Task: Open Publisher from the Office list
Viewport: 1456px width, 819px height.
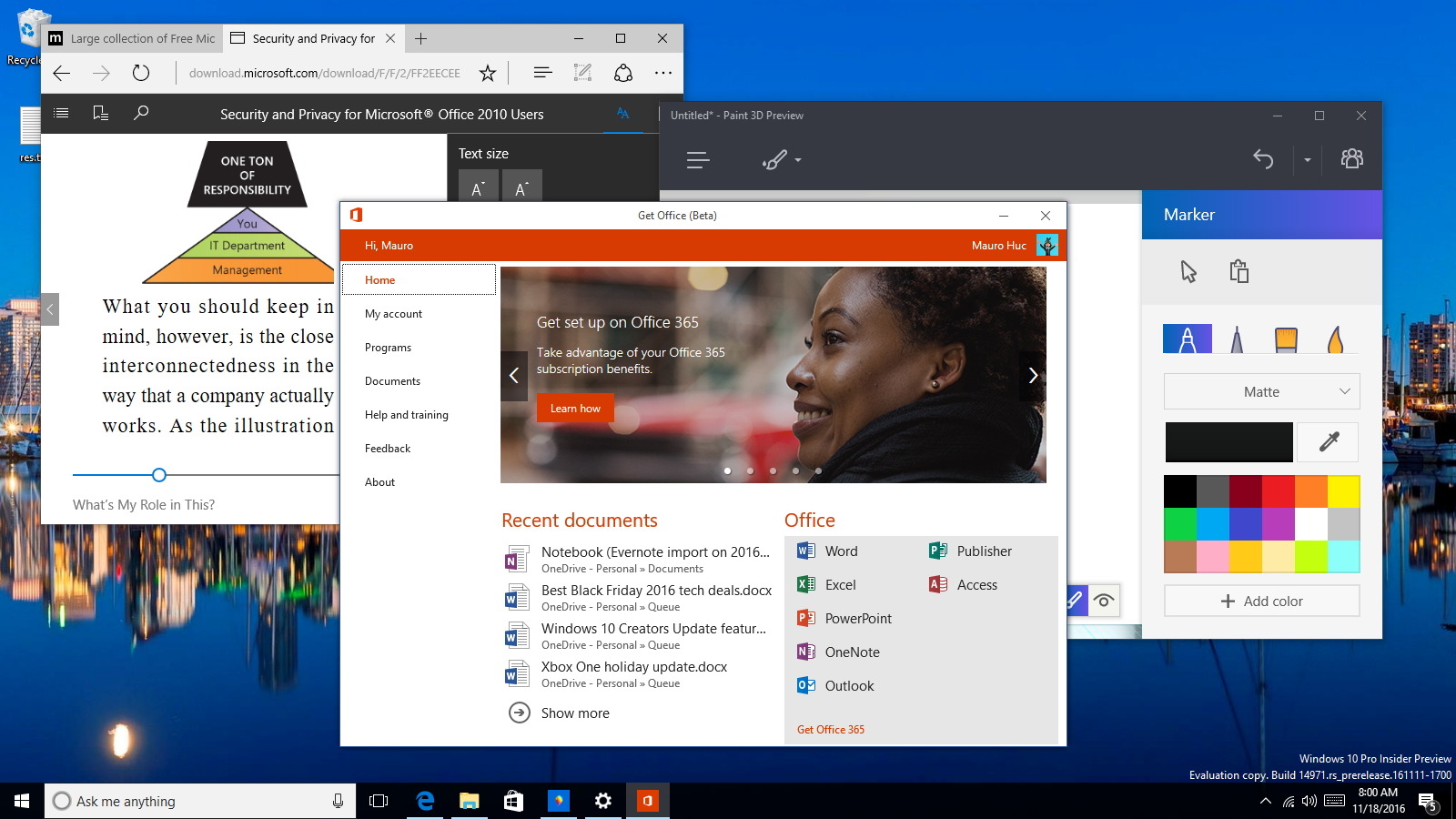Action: pos(970,551)
